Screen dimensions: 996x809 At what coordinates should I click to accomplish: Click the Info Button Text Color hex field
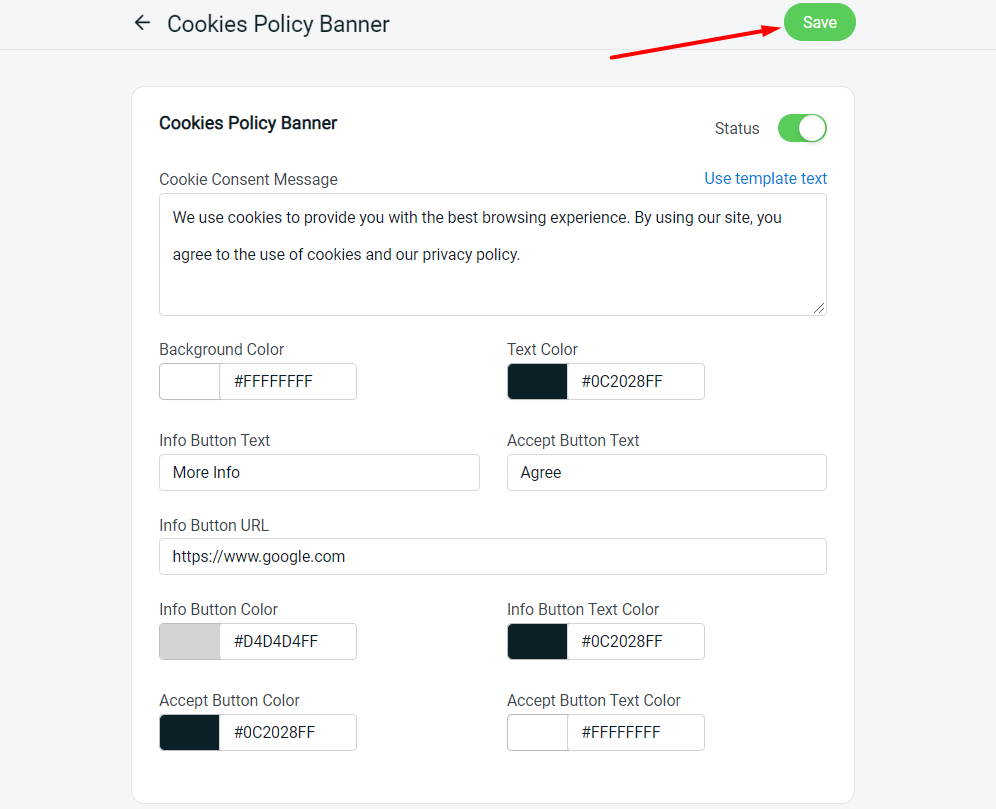(x=635, y=642)
